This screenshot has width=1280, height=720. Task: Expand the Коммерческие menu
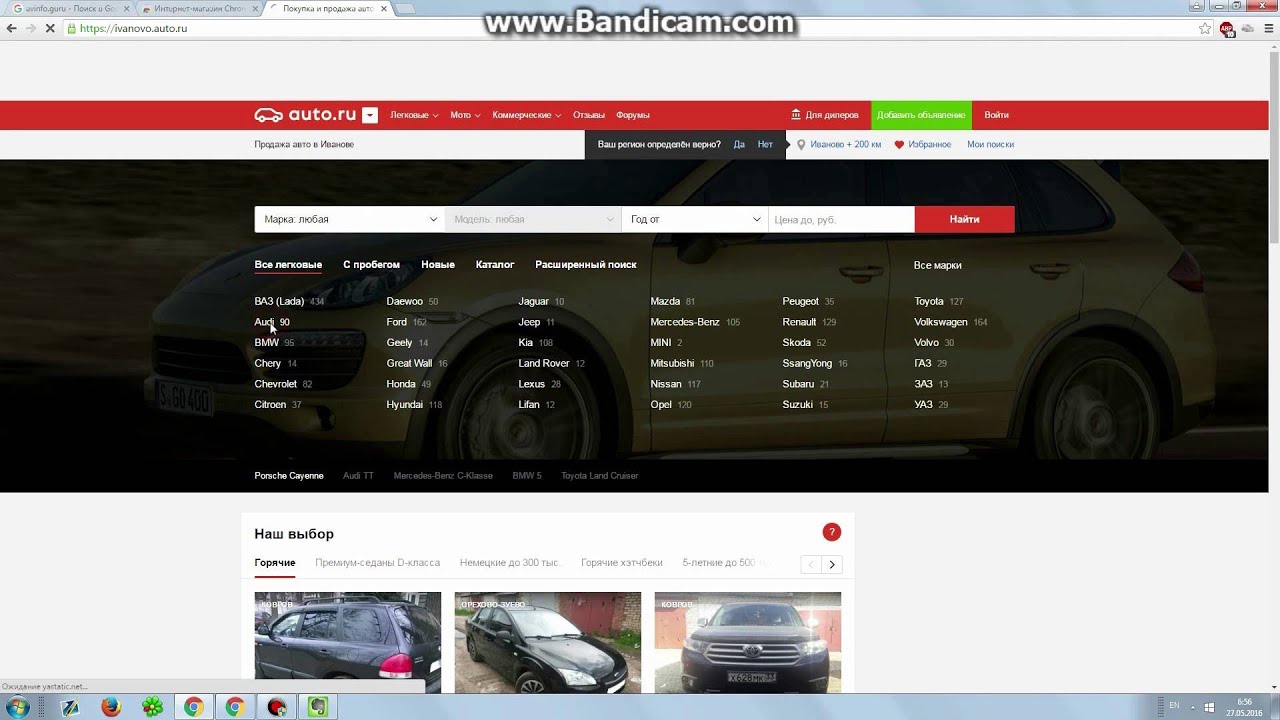526,115
